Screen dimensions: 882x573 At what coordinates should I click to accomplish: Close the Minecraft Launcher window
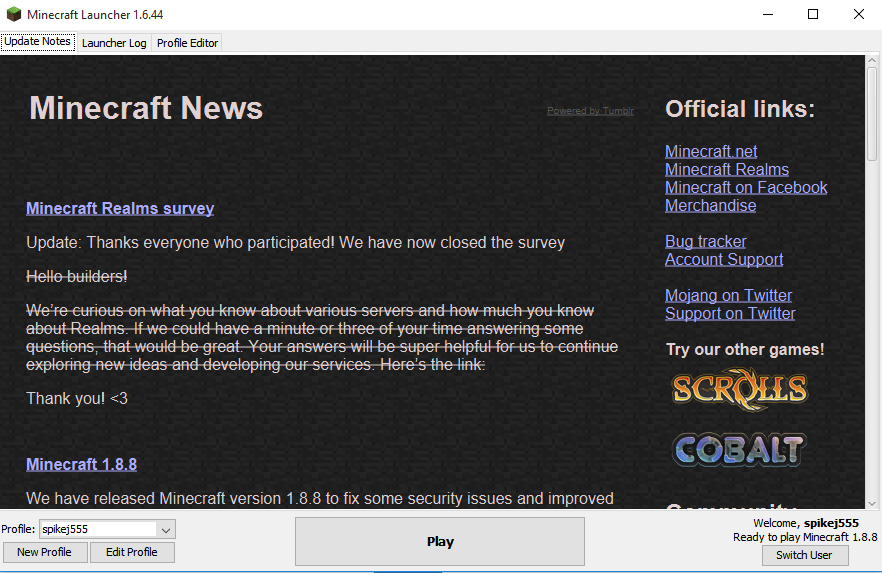click(858, 15)
